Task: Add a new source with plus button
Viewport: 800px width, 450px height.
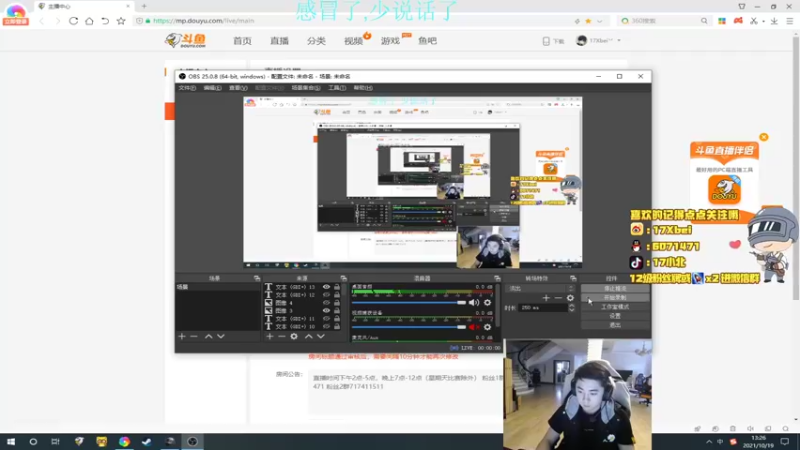Action: tap(269, 336)
